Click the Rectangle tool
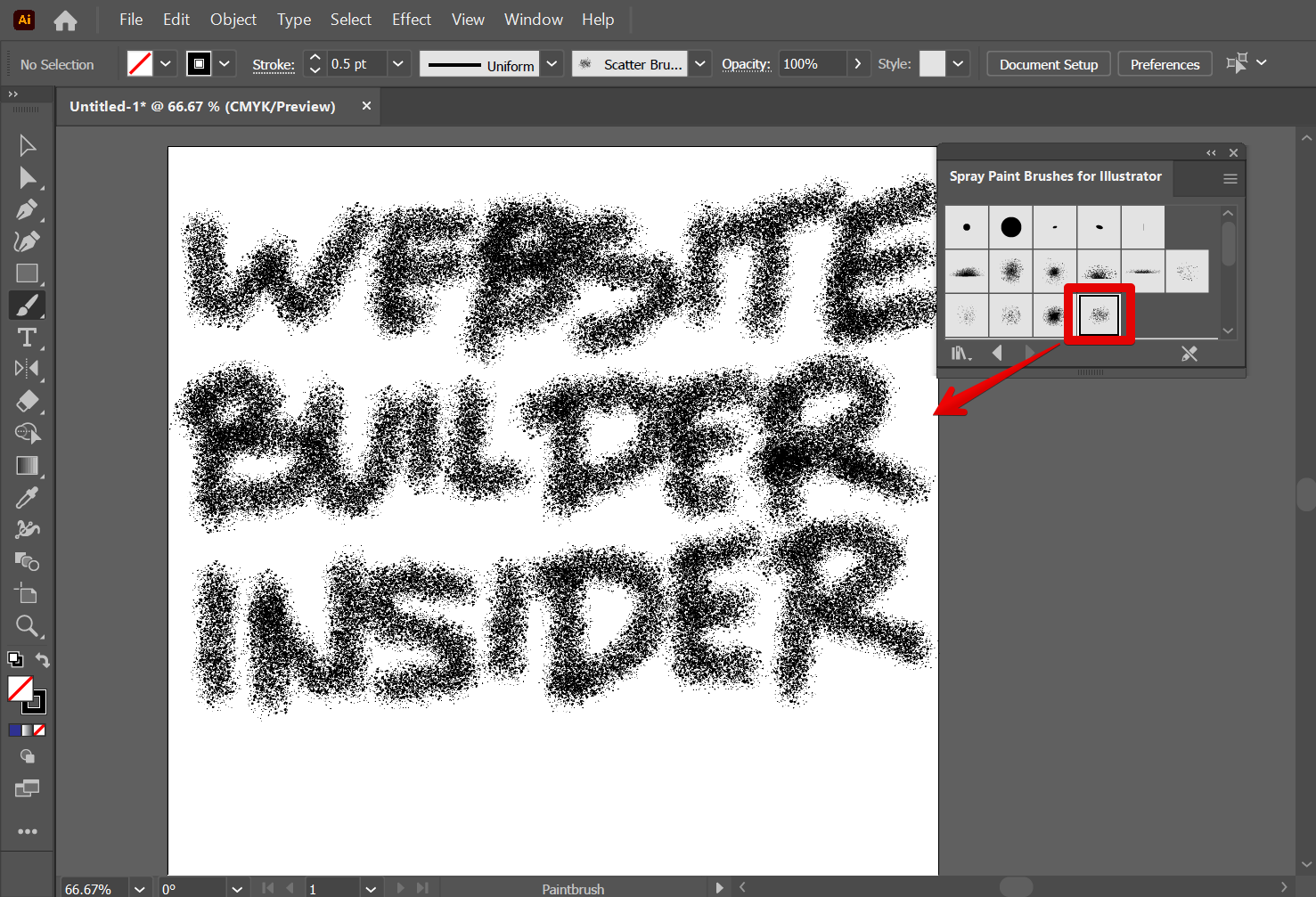The width and height of the screenshot is (1316, 897). point(27,273)
